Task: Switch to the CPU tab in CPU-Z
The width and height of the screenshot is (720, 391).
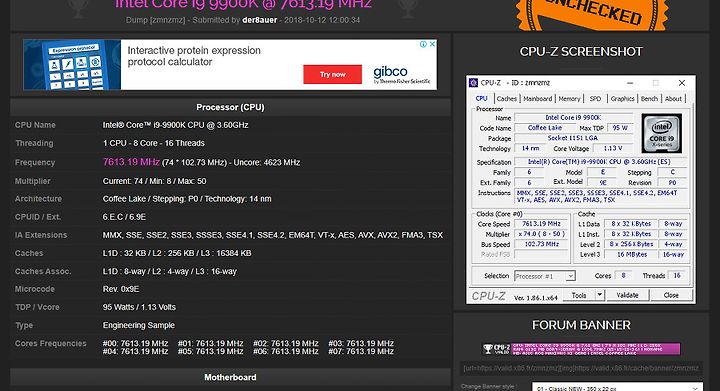Action: [481, 98]
